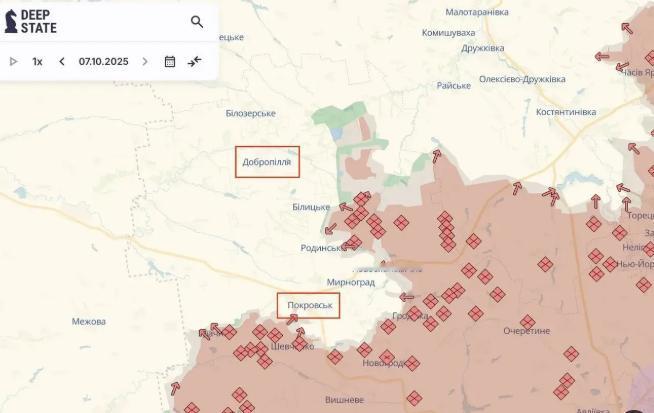Image resolution: width=654 pixels, height=413 pixels.
Task: Click the blue reservoir near Добропілля salient
Action: pos(335,134)
